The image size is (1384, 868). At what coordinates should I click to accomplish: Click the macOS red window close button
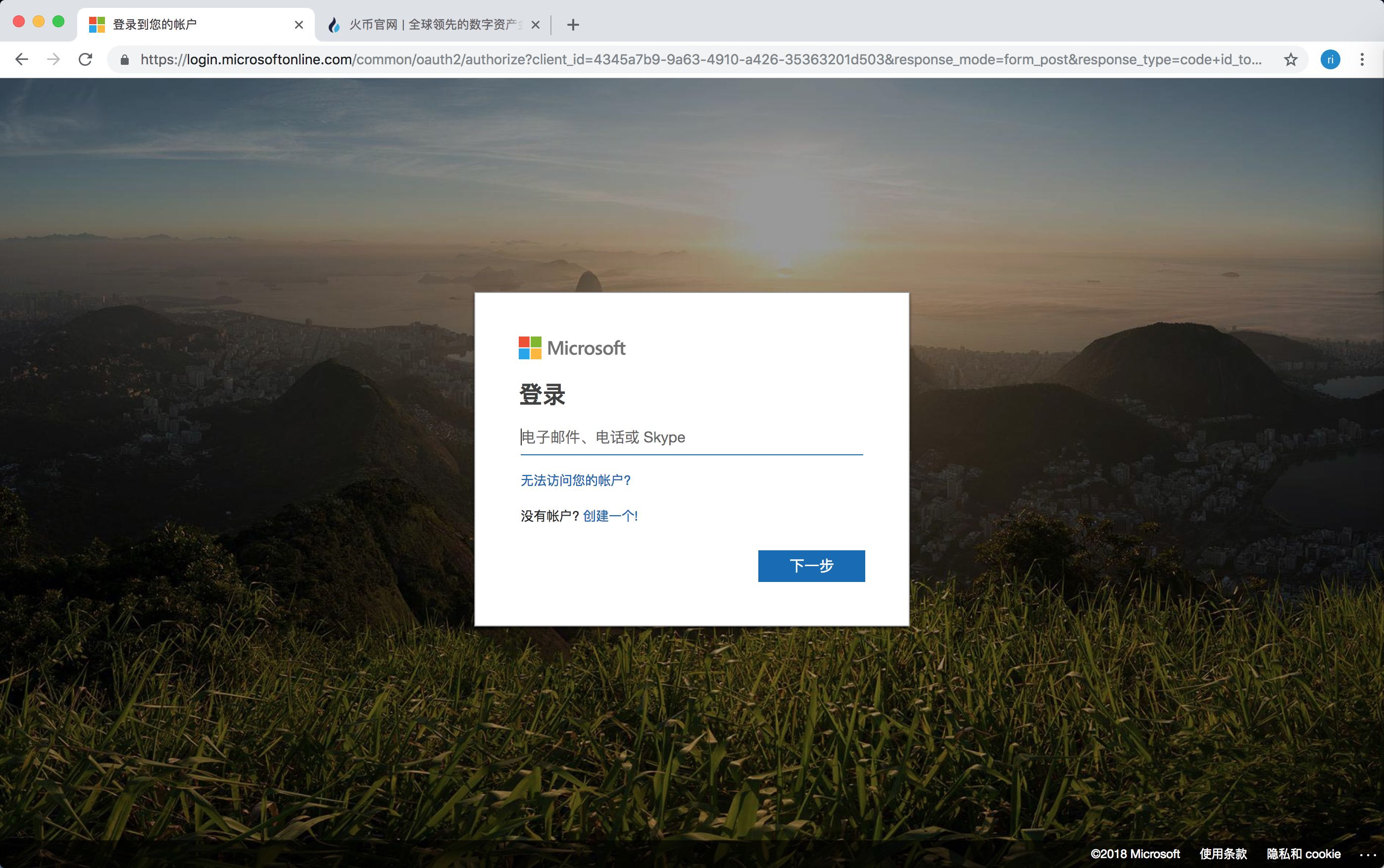point(18,22)
